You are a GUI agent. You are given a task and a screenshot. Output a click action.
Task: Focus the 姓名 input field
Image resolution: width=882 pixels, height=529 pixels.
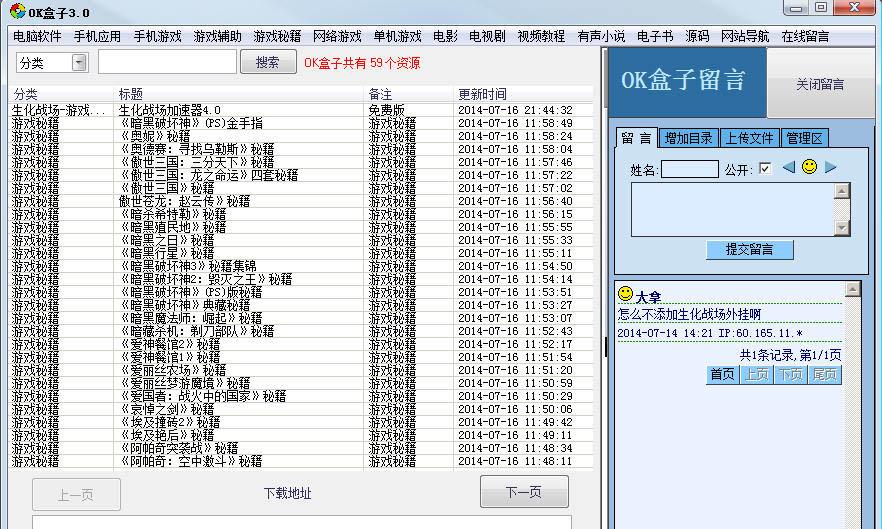click(x=690, y=169)
